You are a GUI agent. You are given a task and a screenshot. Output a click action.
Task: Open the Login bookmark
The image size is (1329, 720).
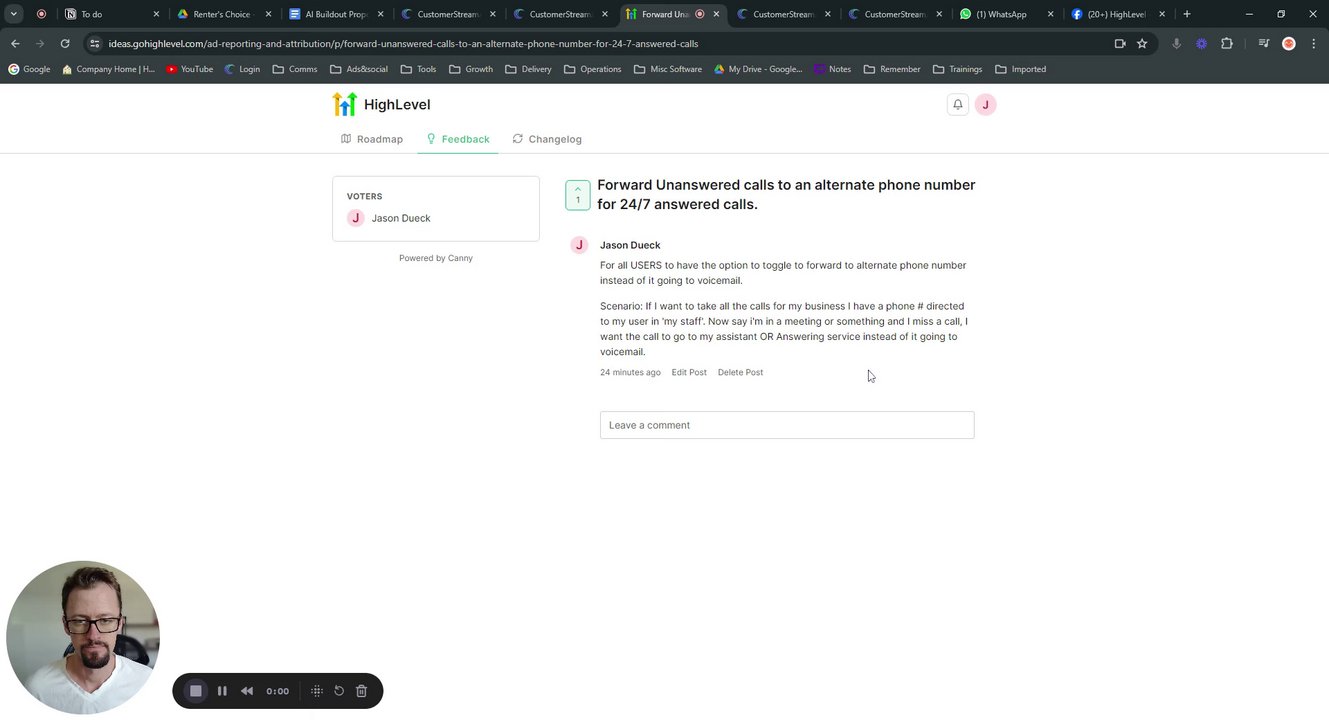click(242, 69)
